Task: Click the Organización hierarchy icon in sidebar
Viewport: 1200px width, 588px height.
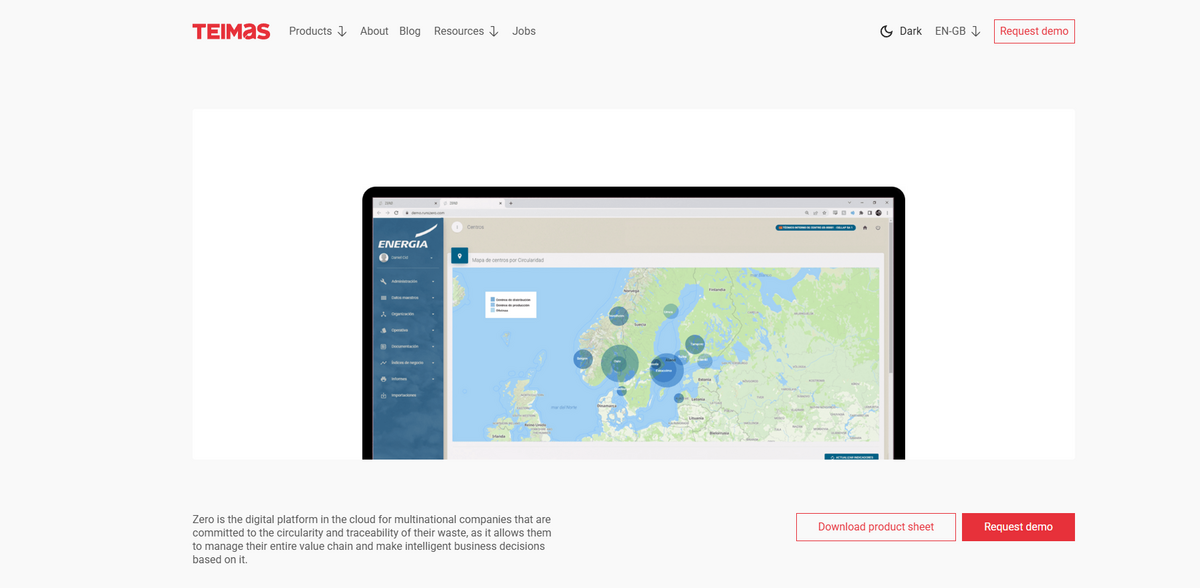Action: 384,314
